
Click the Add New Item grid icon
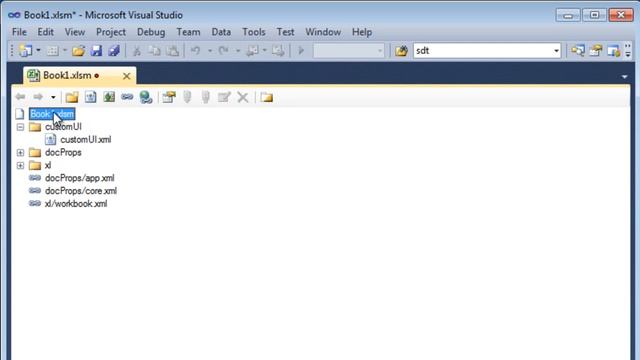pos(53,51)
